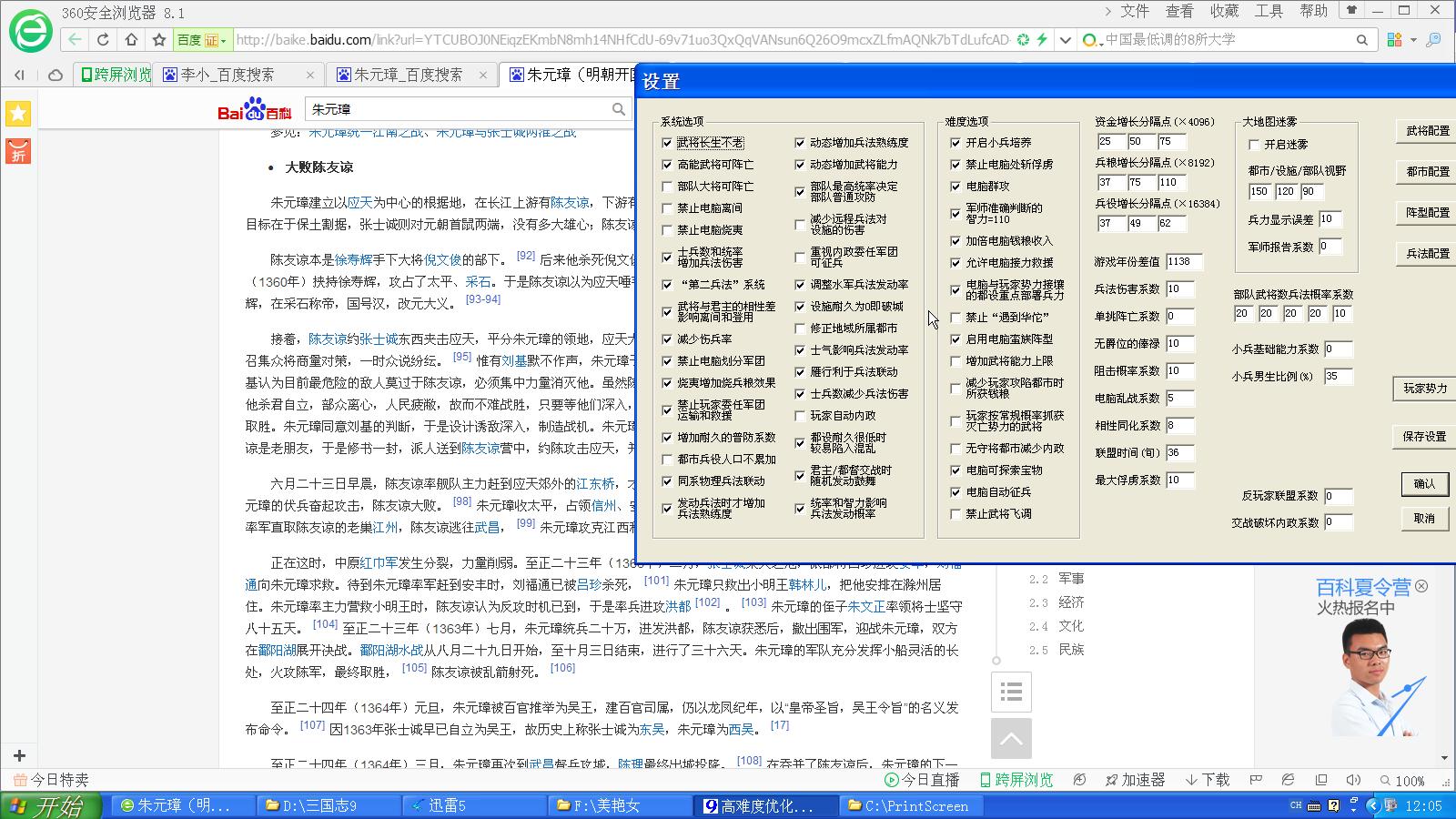Open the yellow favorites star sidebar icon
The height and width of the screenshot is (819, 1456).
18,114
